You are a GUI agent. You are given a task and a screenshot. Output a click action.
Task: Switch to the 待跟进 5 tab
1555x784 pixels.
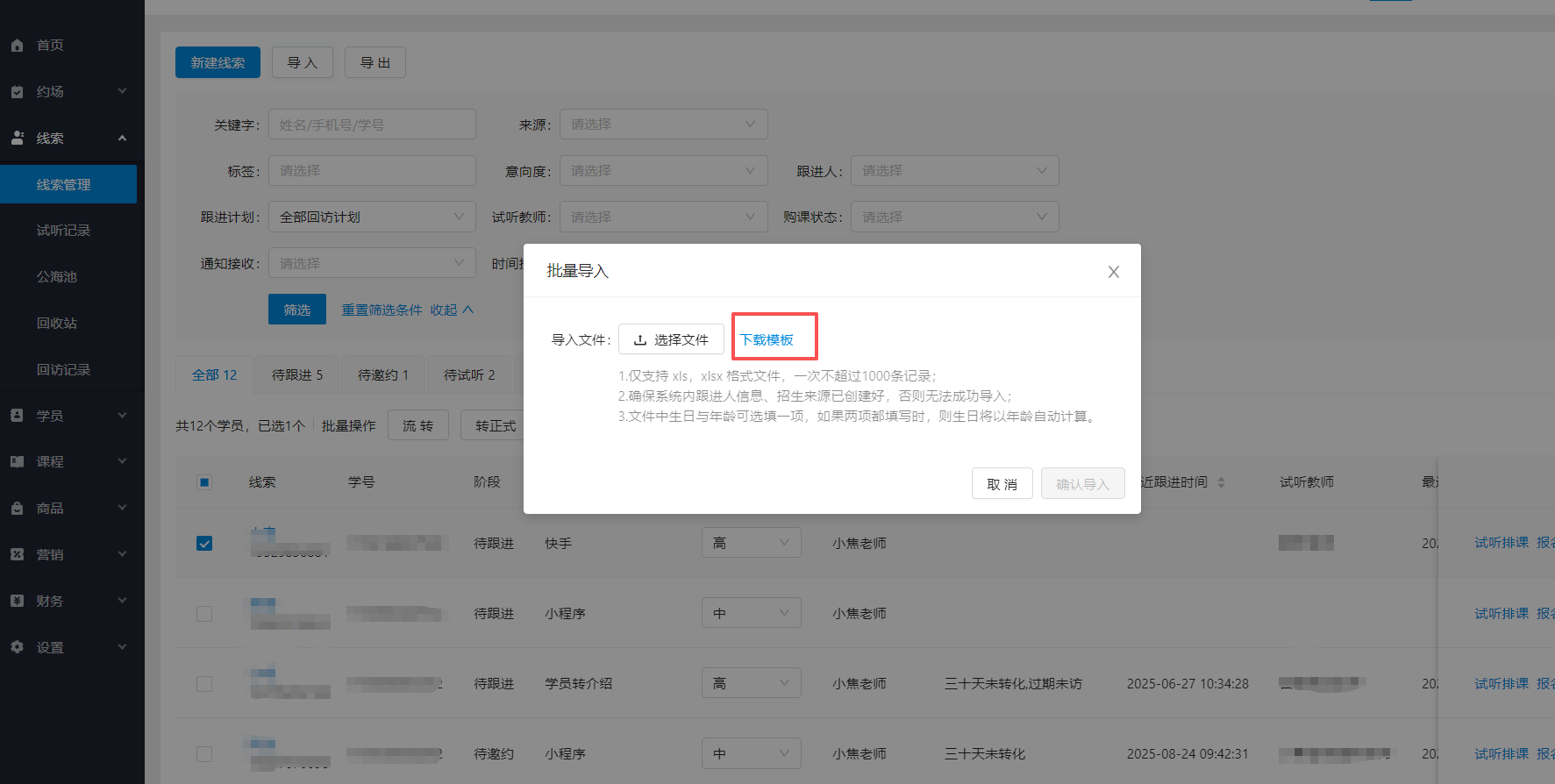click(x=297, y=374)
